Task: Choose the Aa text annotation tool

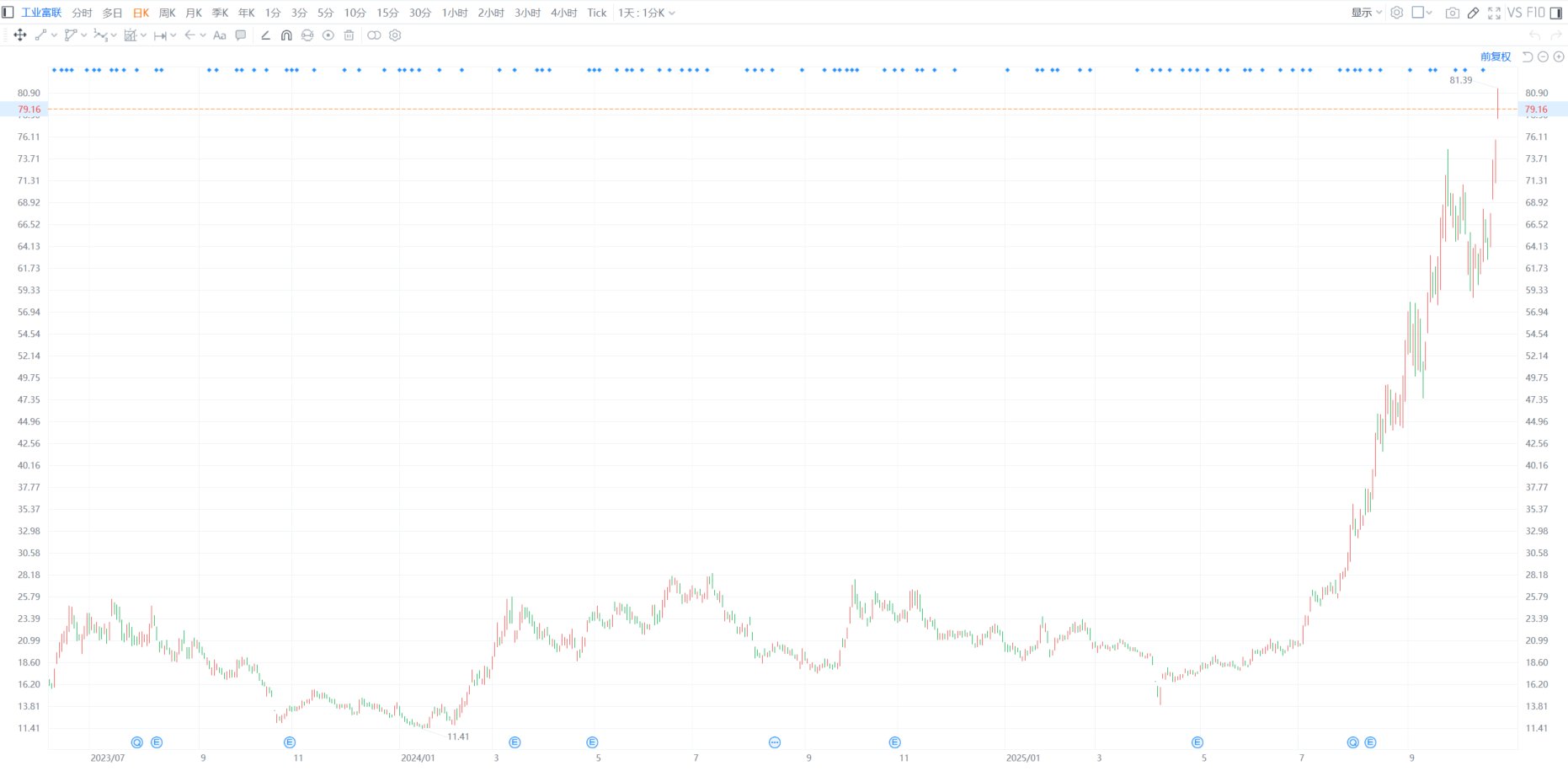Action: point(220,35)
